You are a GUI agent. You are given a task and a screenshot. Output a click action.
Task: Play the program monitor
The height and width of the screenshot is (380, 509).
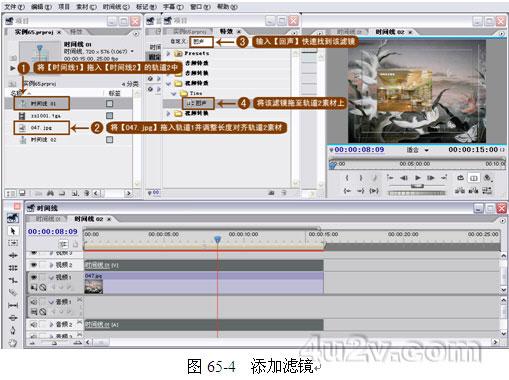(x=418, y=178)
